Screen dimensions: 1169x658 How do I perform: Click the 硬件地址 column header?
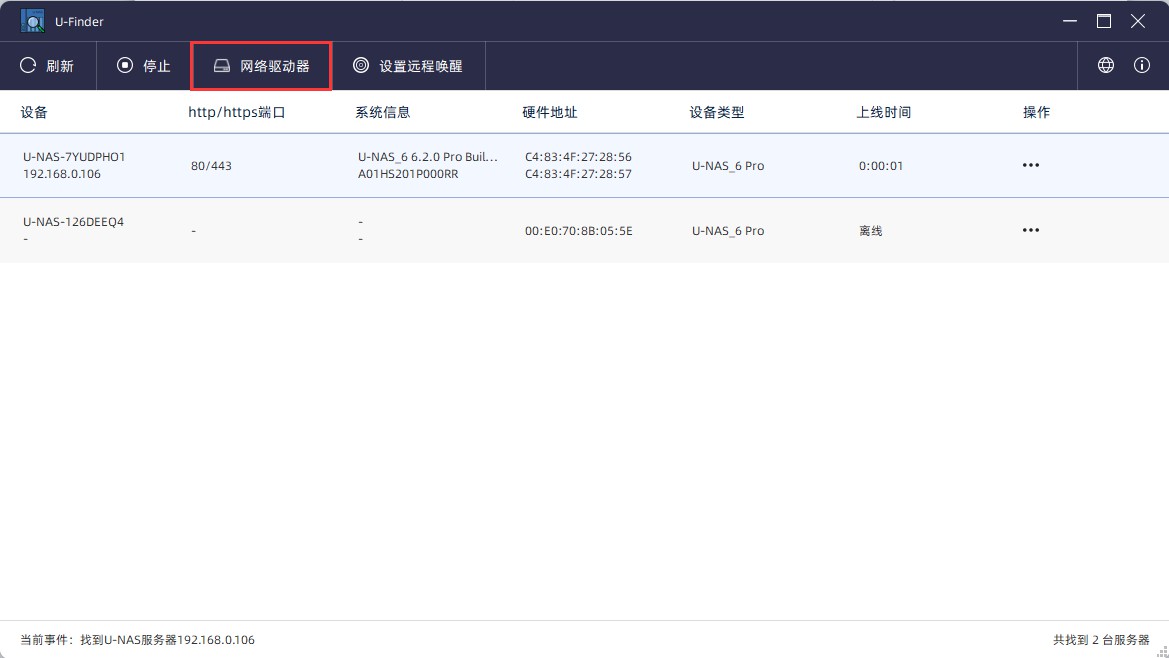click(x=550, y=113)
